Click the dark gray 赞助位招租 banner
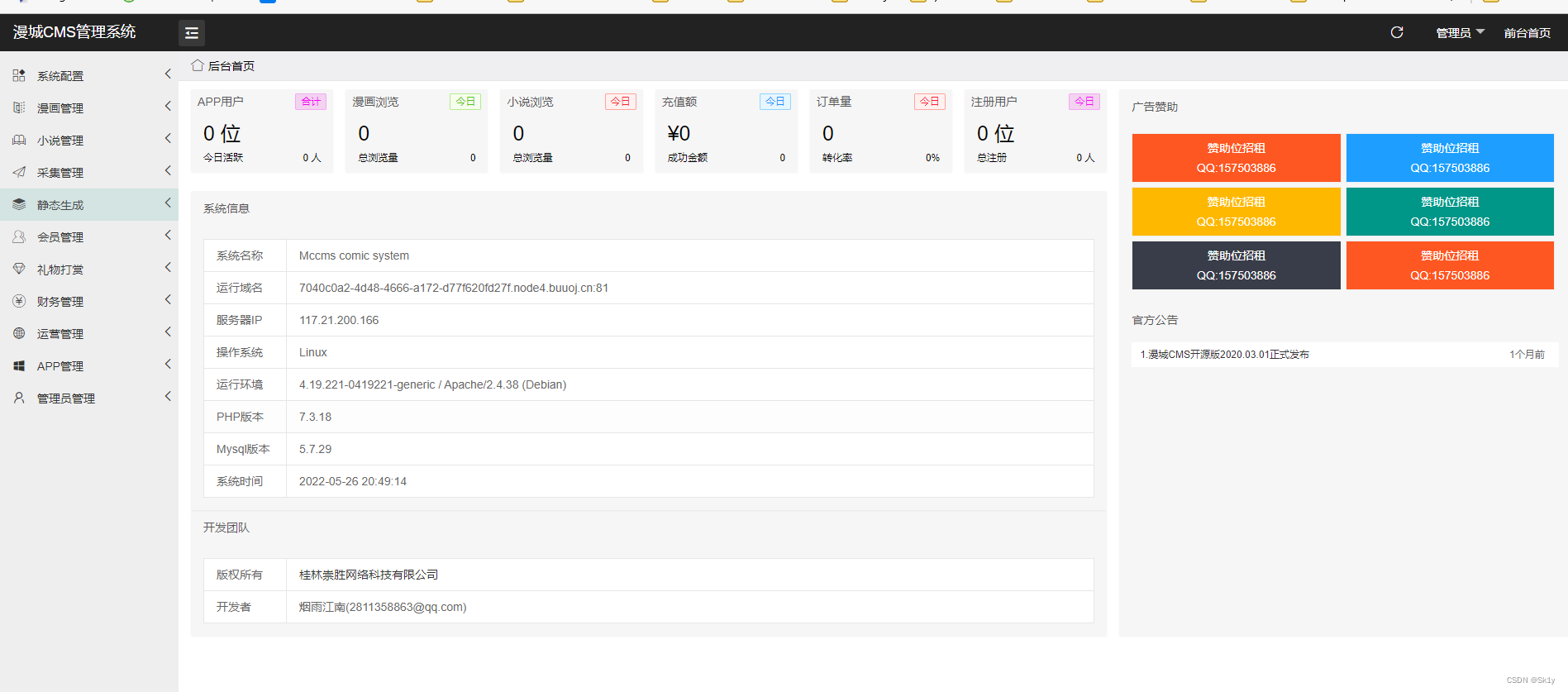 [1236, 265]
